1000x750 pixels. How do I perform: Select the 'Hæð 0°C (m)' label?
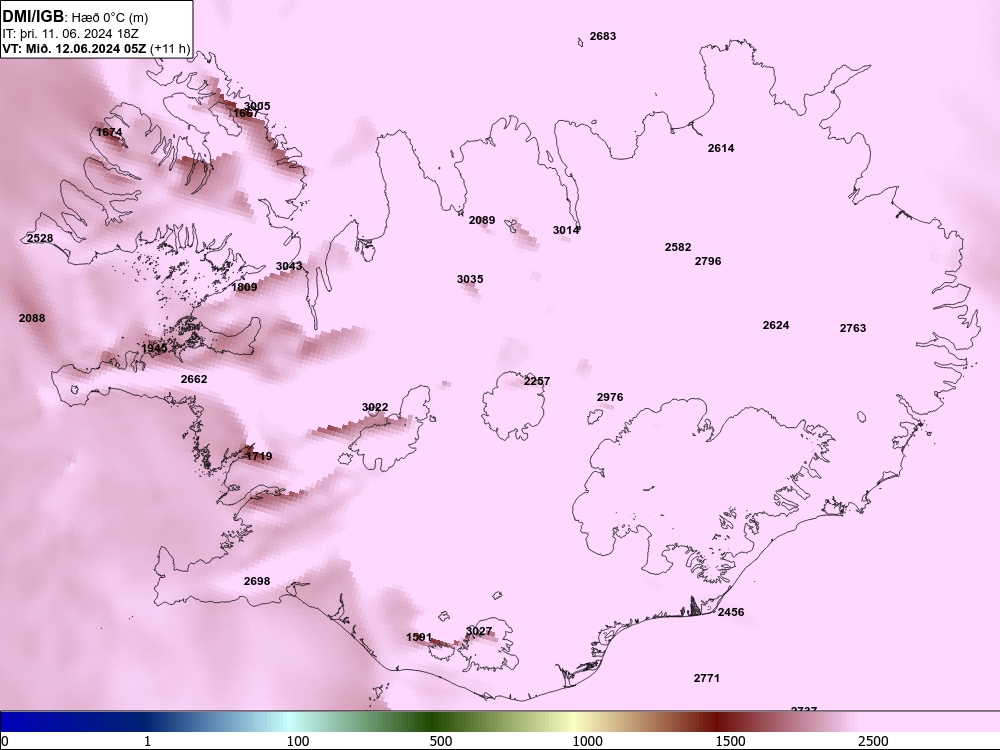pyautogui.click(x=109, y=18)
